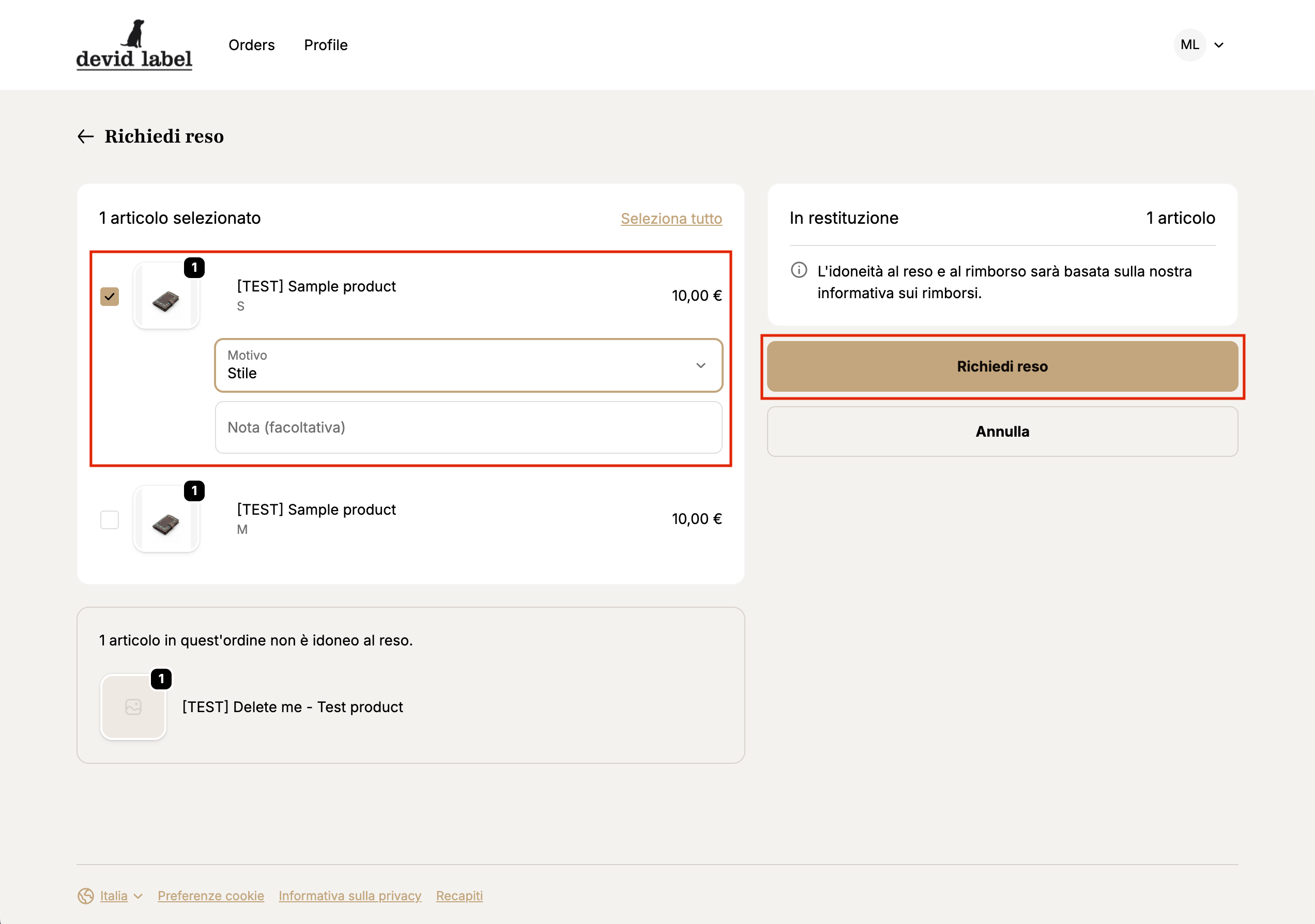Open the Profile menu item

325,45
